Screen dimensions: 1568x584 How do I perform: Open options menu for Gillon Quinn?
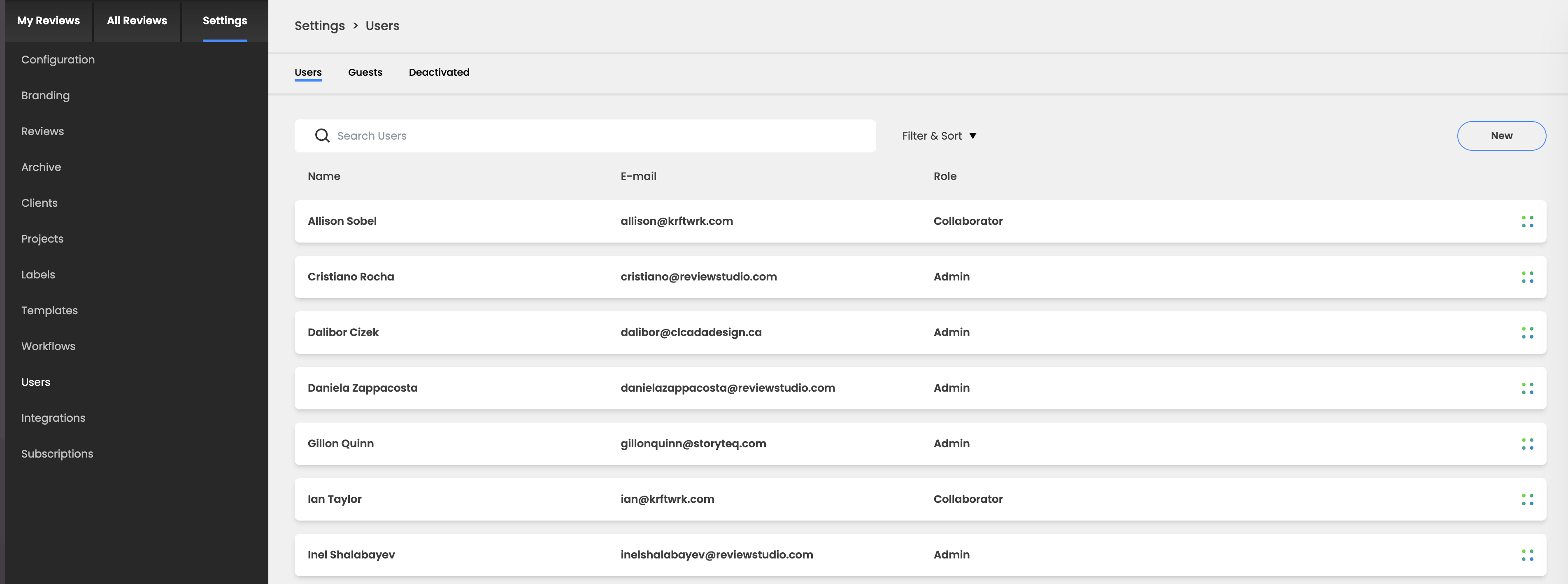(1527, 444)
